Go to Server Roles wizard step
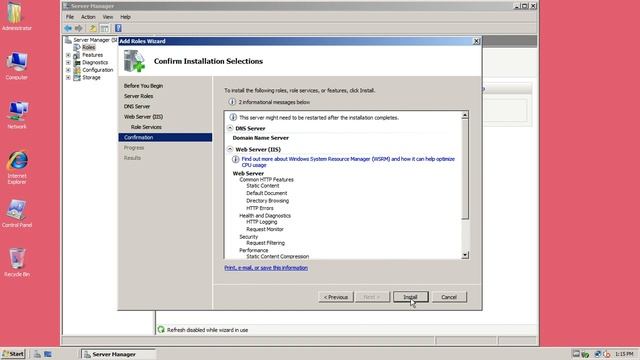The image size is (640, 360). [x=138, y=96]
